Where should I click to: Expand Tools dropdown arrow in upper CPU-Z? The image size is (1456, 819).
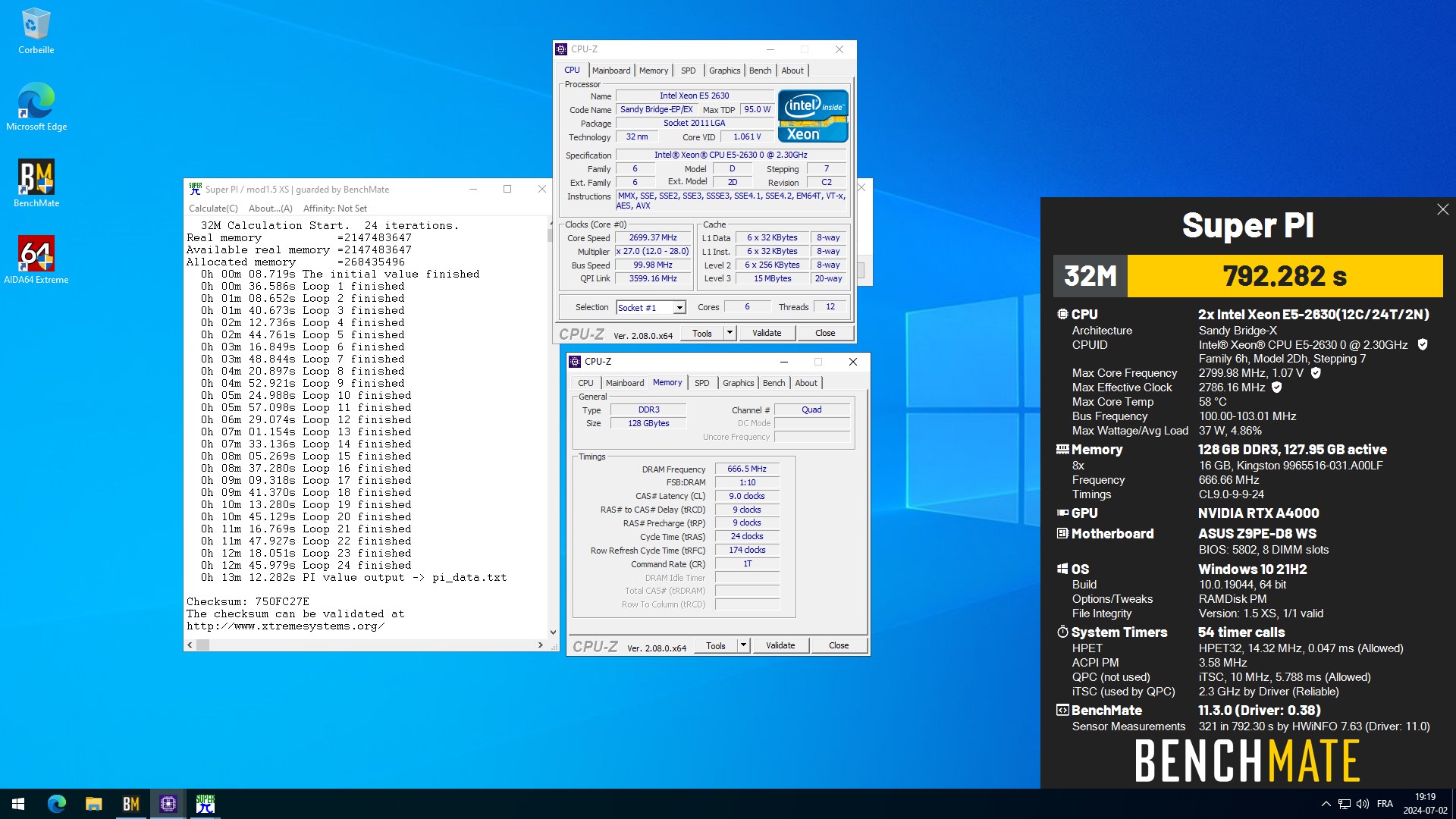tap(730, 333)
